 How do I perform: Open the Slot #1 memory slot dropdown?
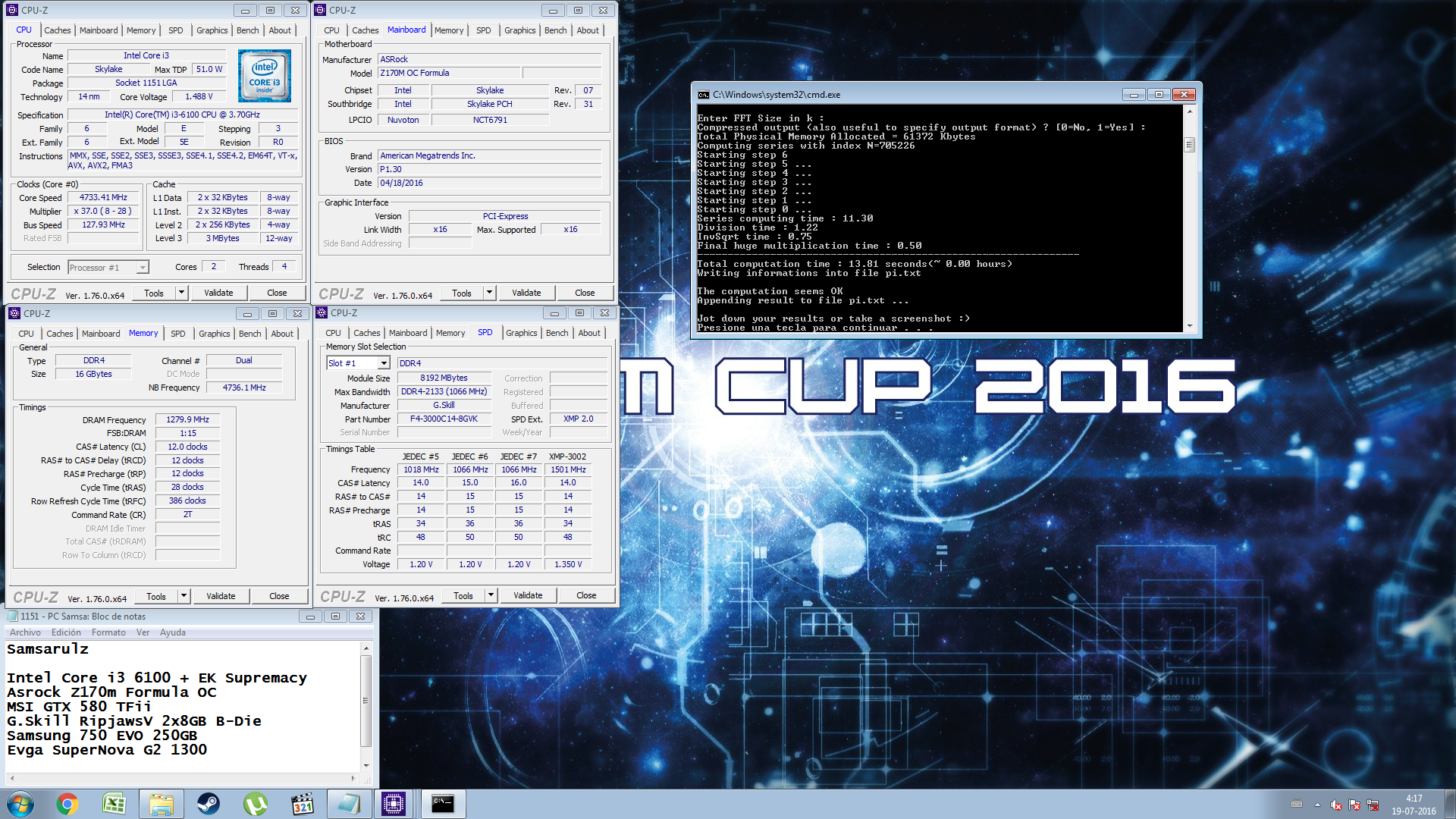click(384, 363)
